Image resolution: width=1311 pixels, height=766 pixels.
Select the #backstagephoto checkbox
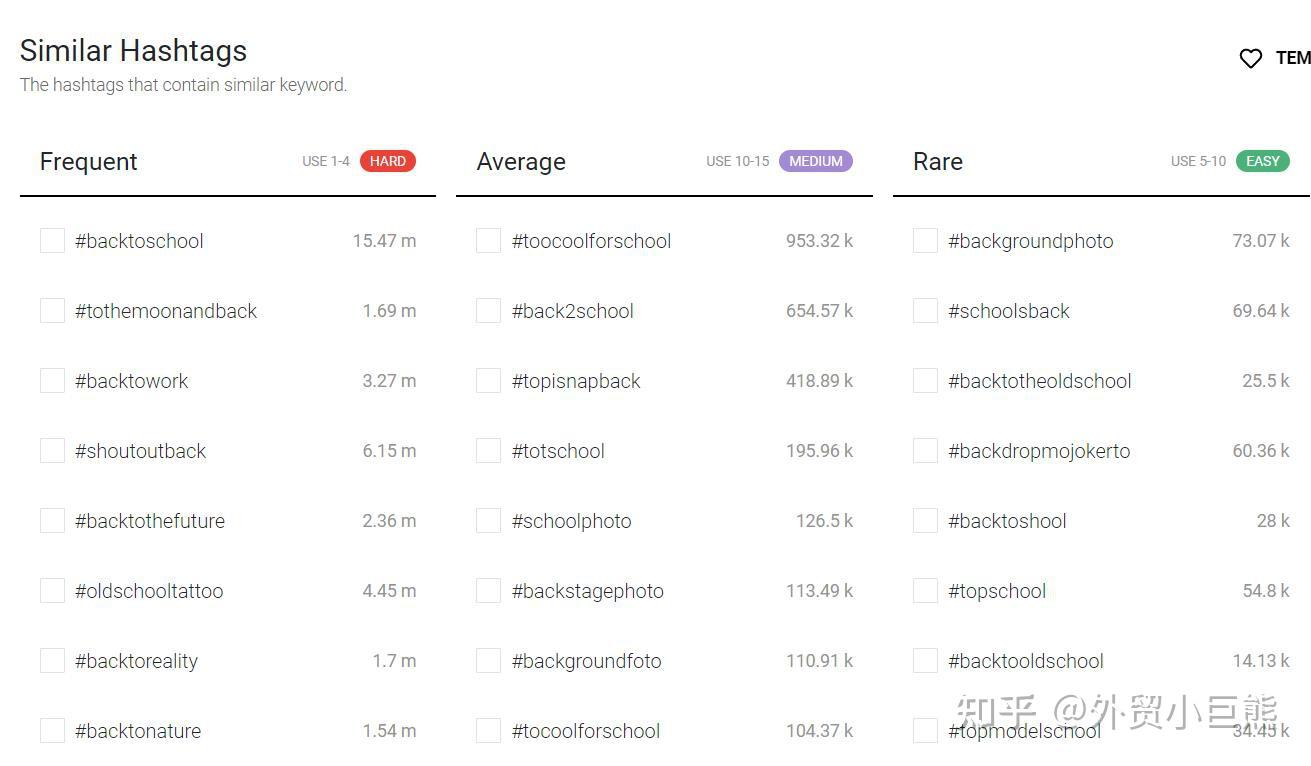point(488,590)
